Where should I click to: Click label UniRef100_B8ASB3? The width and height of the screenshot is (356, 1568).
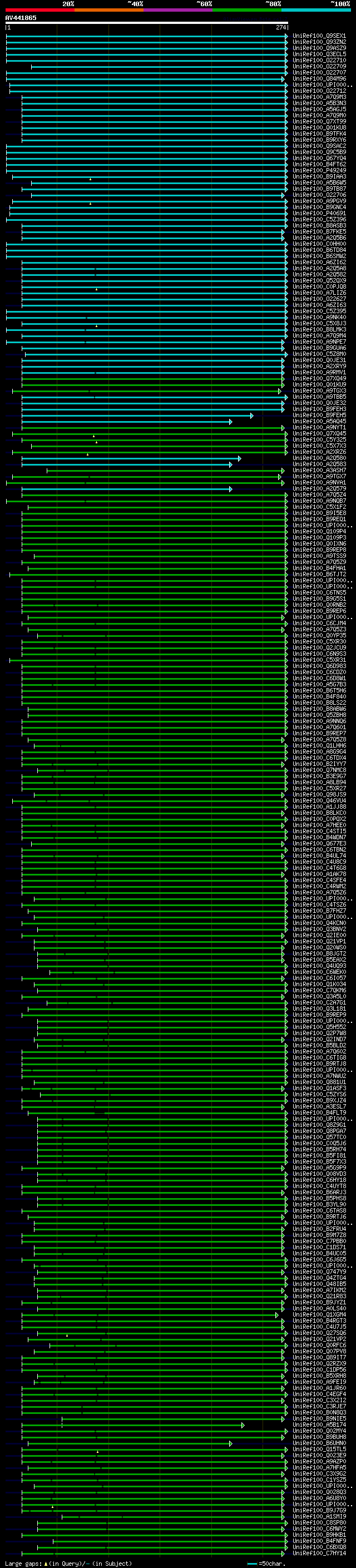pos(319,226)
